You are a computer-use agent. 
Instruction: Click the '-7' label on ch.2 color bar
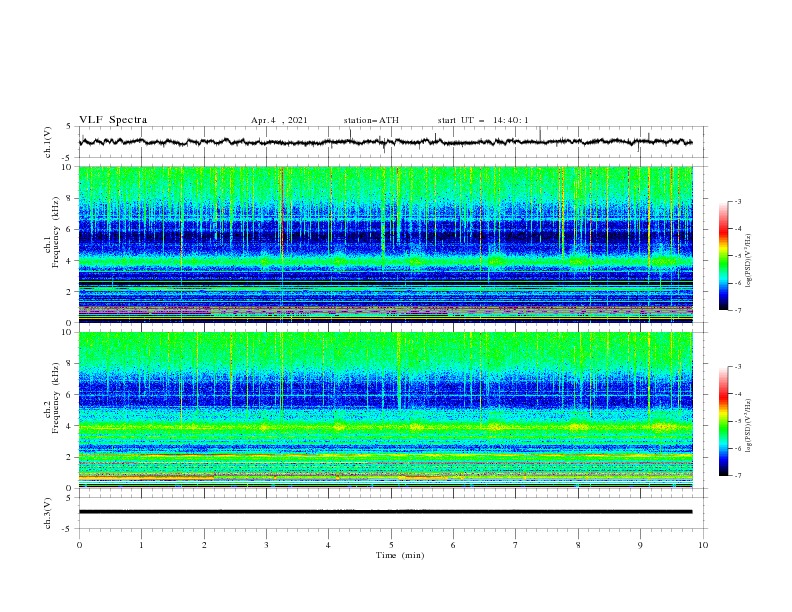(737, 476)
